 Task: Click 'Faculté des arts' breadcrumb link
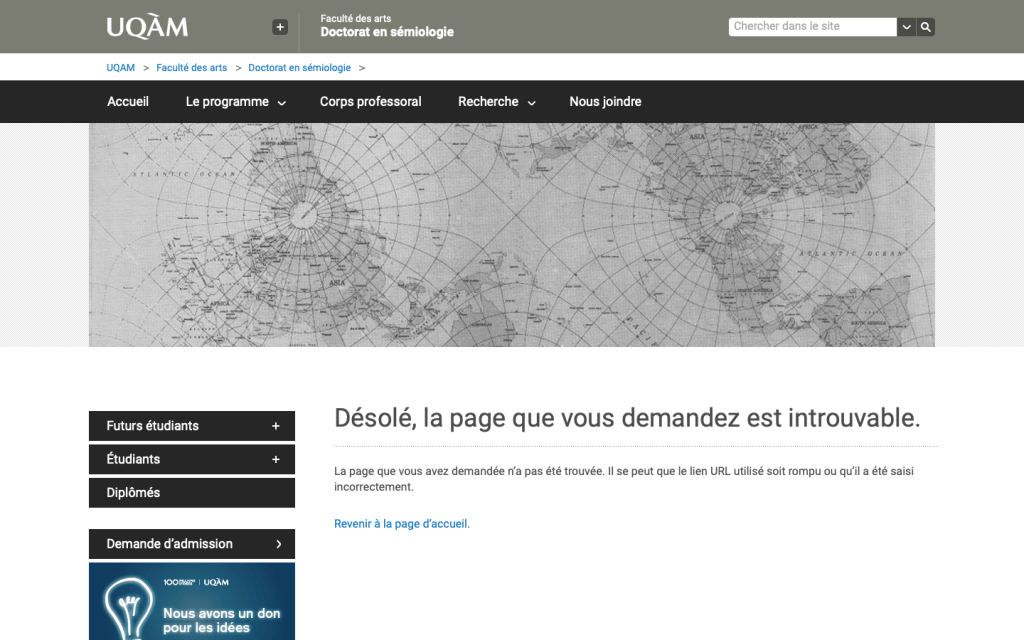click(x=192, y=68)
